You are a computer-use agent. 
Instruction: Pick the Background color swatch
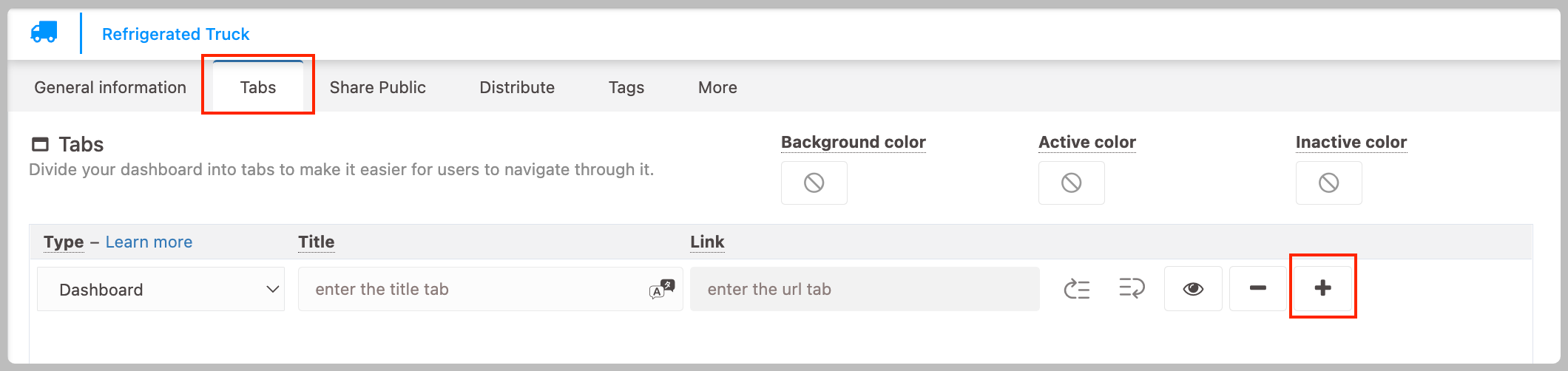[x=814, y=183]
